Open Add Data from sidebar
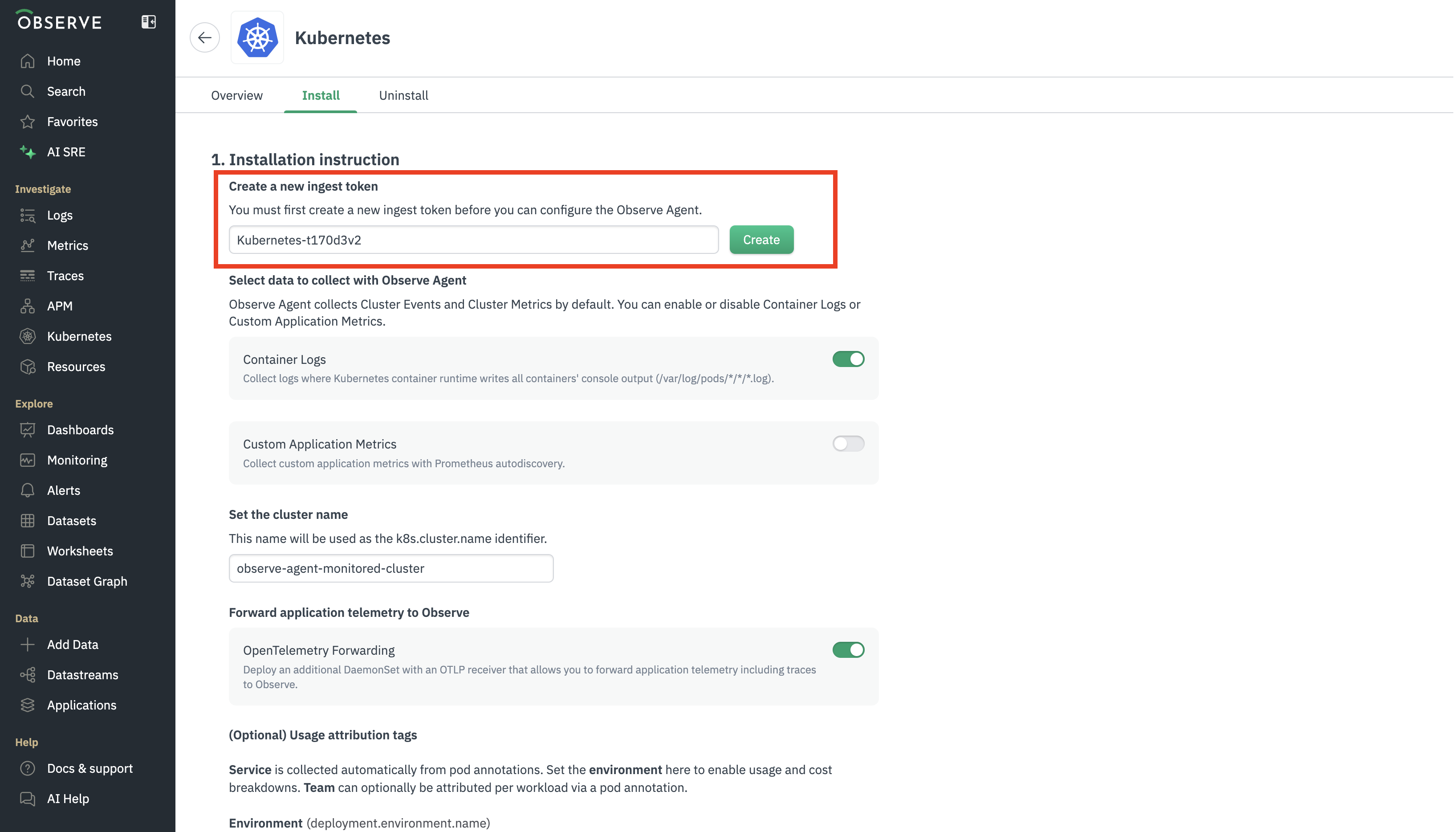Image resolution: width=1456 pixels, height=832 pixels. tap(73, 644)
